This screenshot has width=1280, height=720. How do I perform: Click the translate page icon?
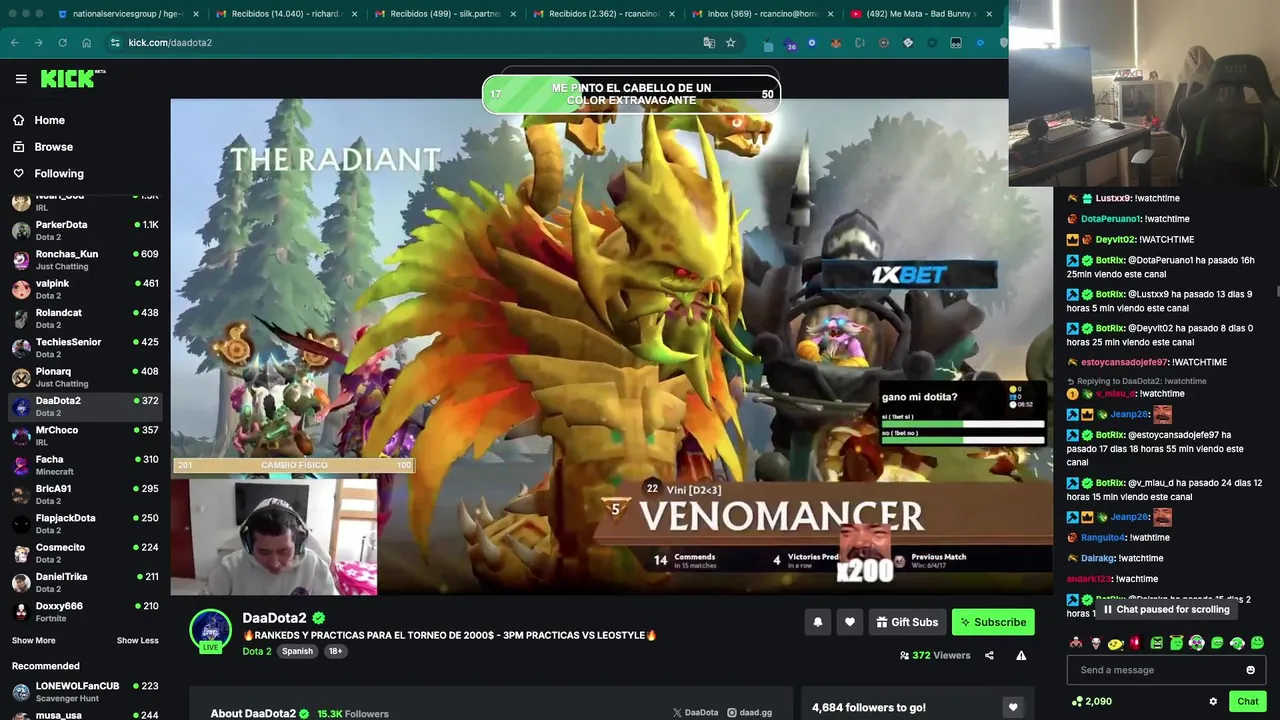709,43
